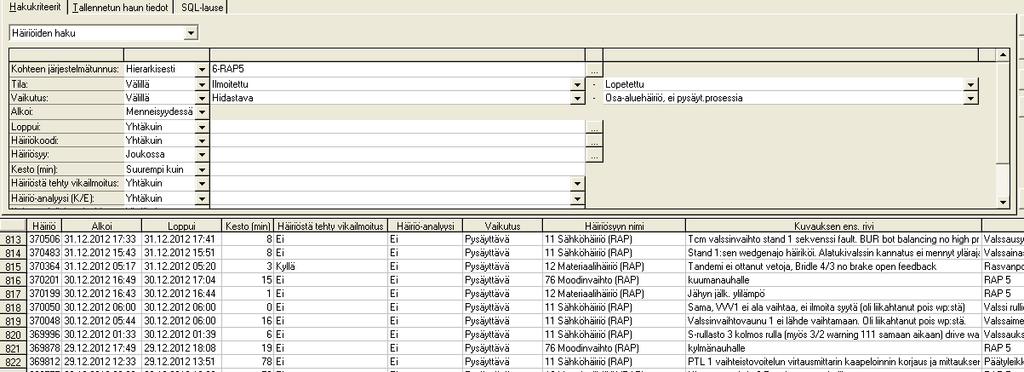The height and width of the screenshot is (372, 1024).
Task: Open the Menneisyydessä operator dropdown
Action: [x=201, y=112]
